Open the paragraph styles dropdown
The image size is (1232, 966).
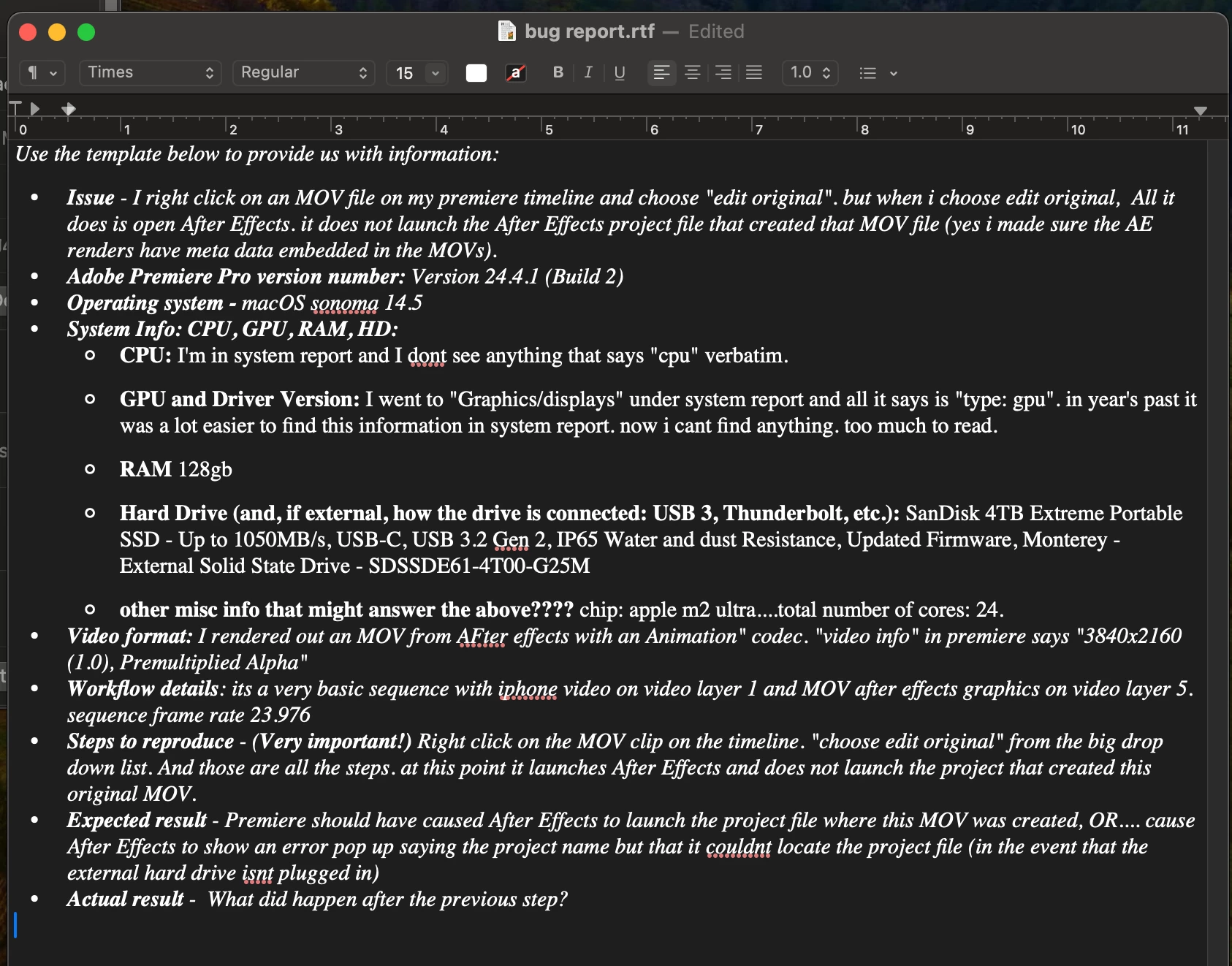point(42,72)
